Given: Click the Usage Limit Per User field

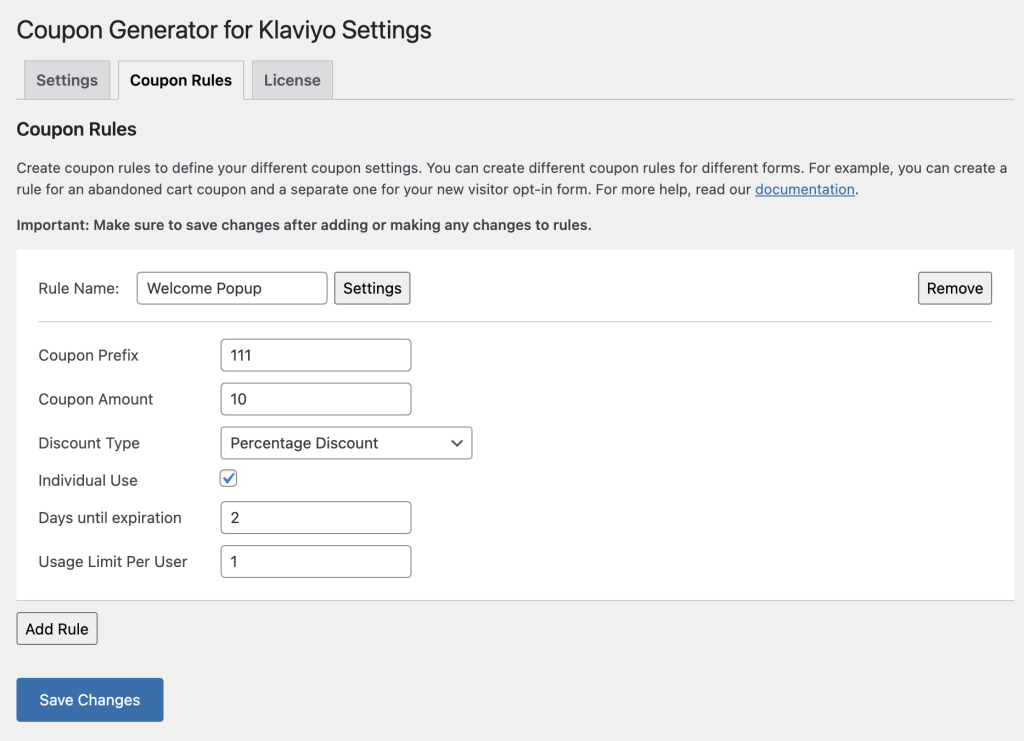Looking at the screenshot, I should [x=316, y=561].
